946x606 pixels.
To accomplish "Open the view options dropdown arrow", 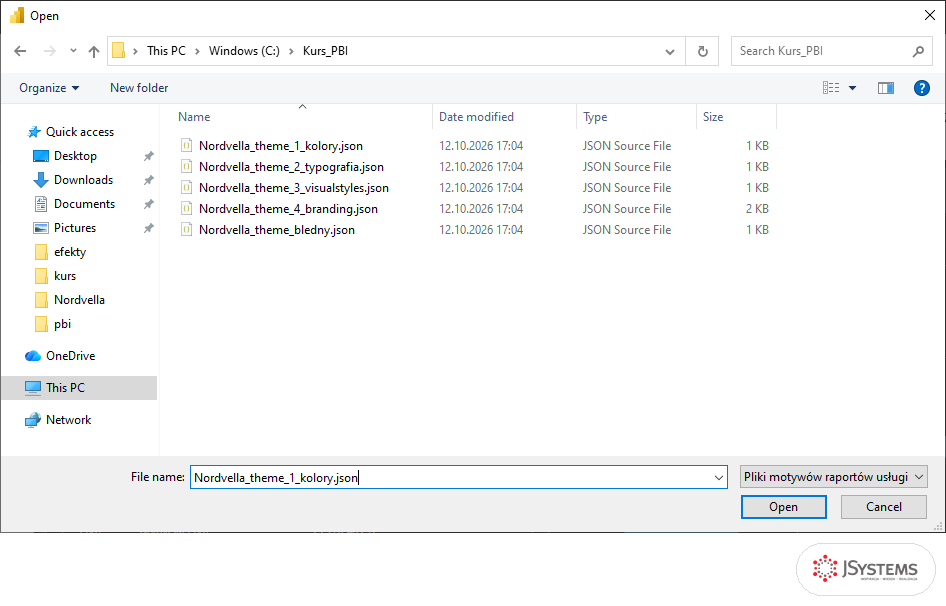I will [x=852, y=88].
